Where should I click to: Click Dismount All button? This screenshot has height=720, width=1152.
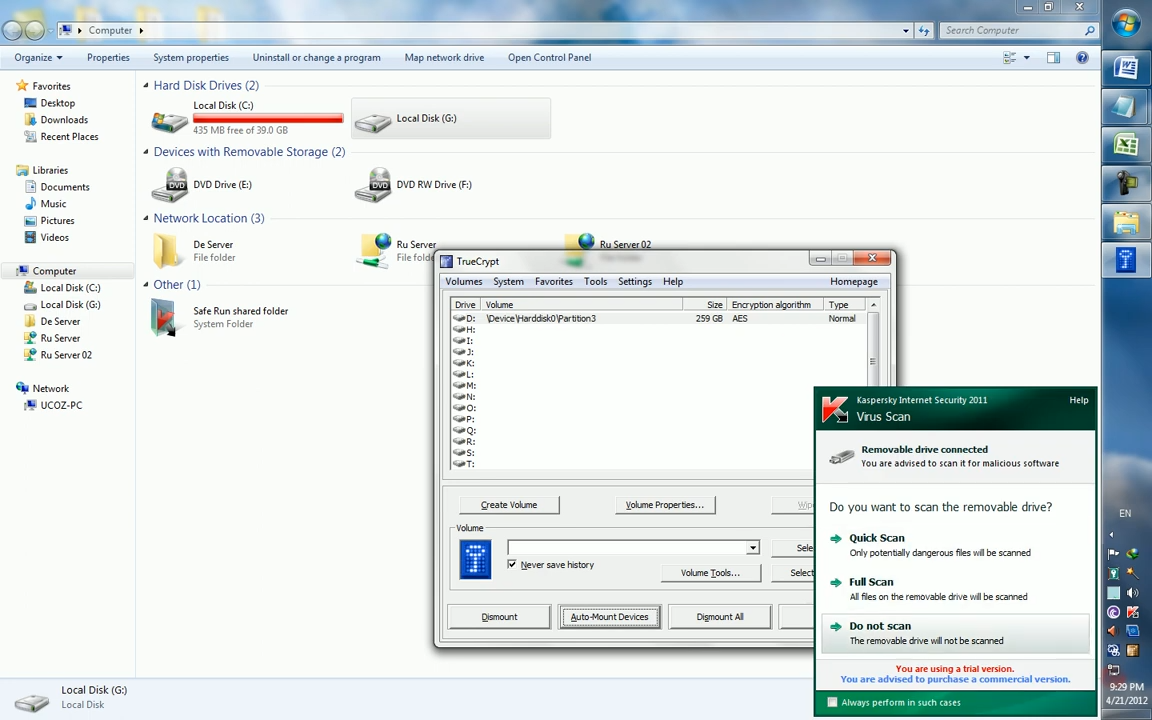tap(720, 617)
